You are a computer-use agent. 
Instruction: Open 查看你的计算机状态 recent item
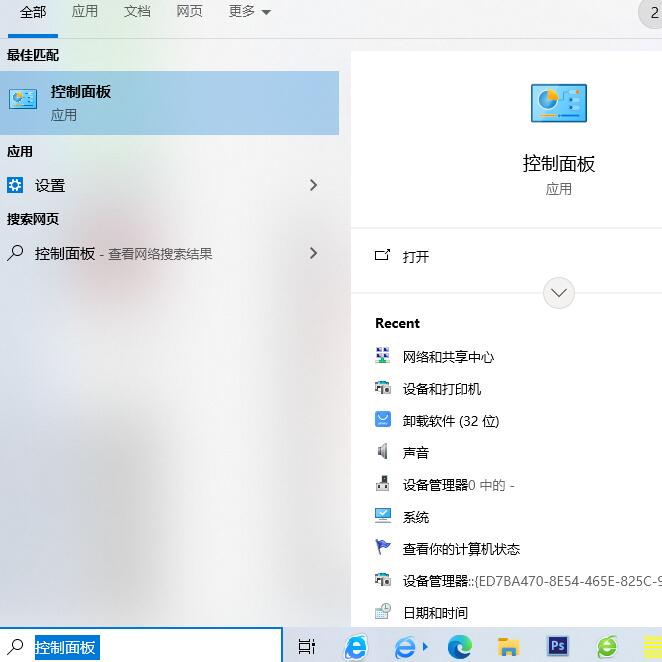click(461, 549)
